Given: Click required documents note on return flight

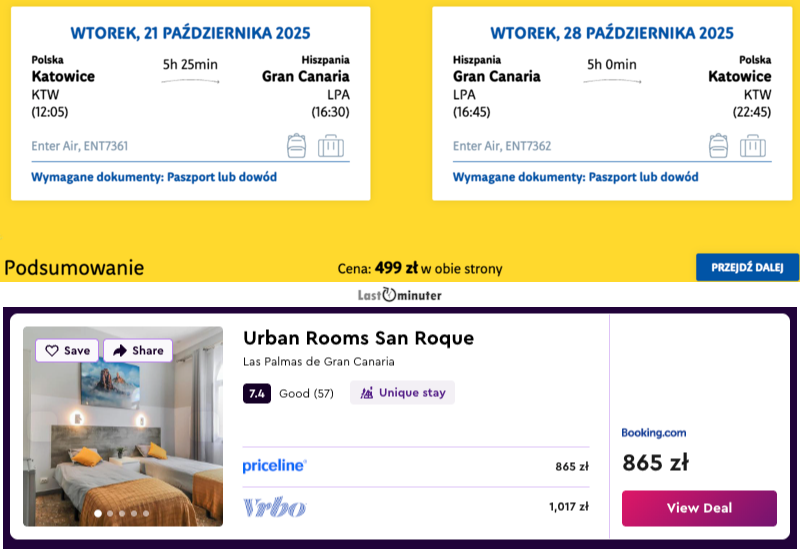Looking at the screenshot, I should [575, 177].
